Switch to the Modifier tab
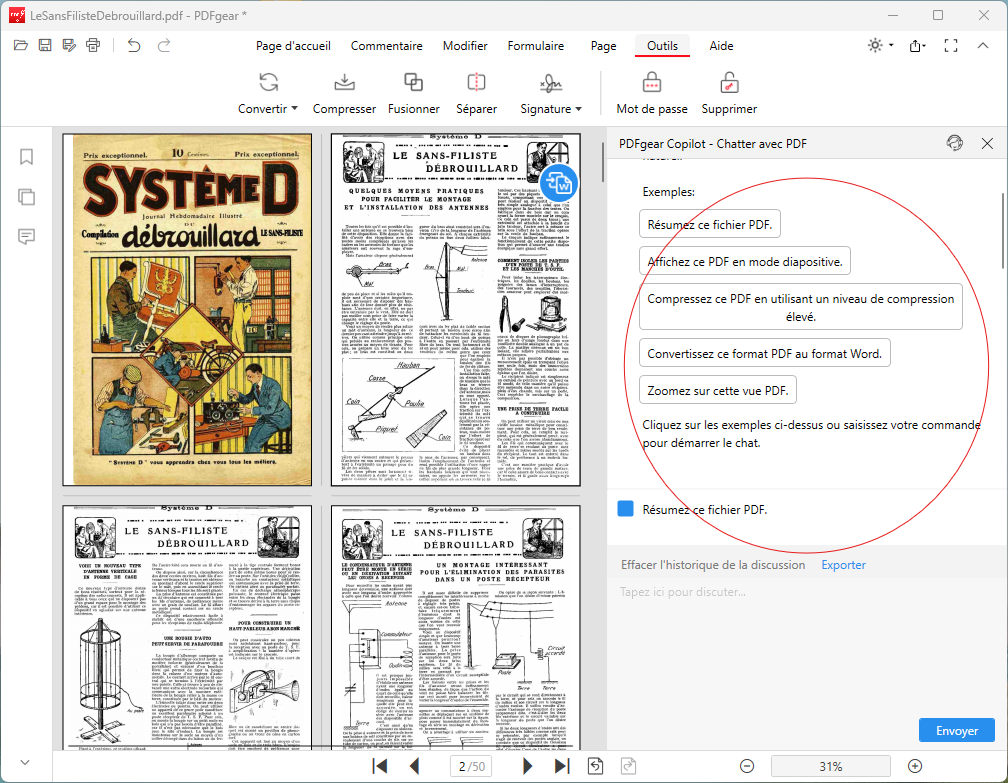The height and width of the screenshot is (783, 1008). 465,46
